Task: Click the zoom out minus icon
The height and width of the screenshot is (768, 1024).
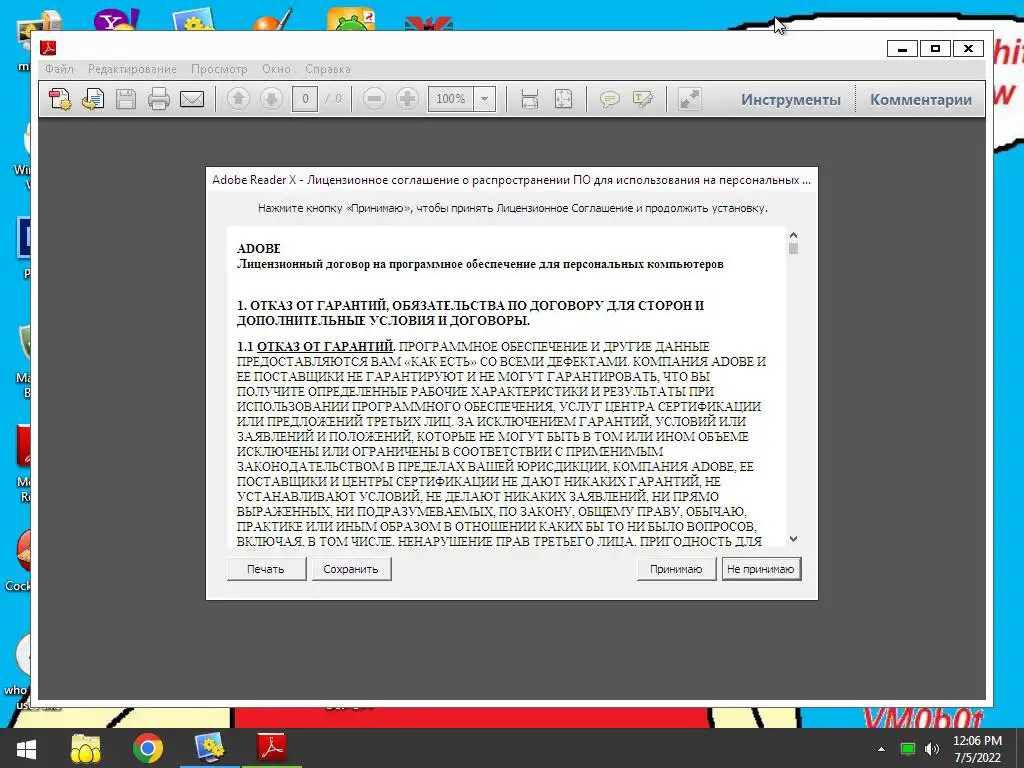Action: coord(374,99)
